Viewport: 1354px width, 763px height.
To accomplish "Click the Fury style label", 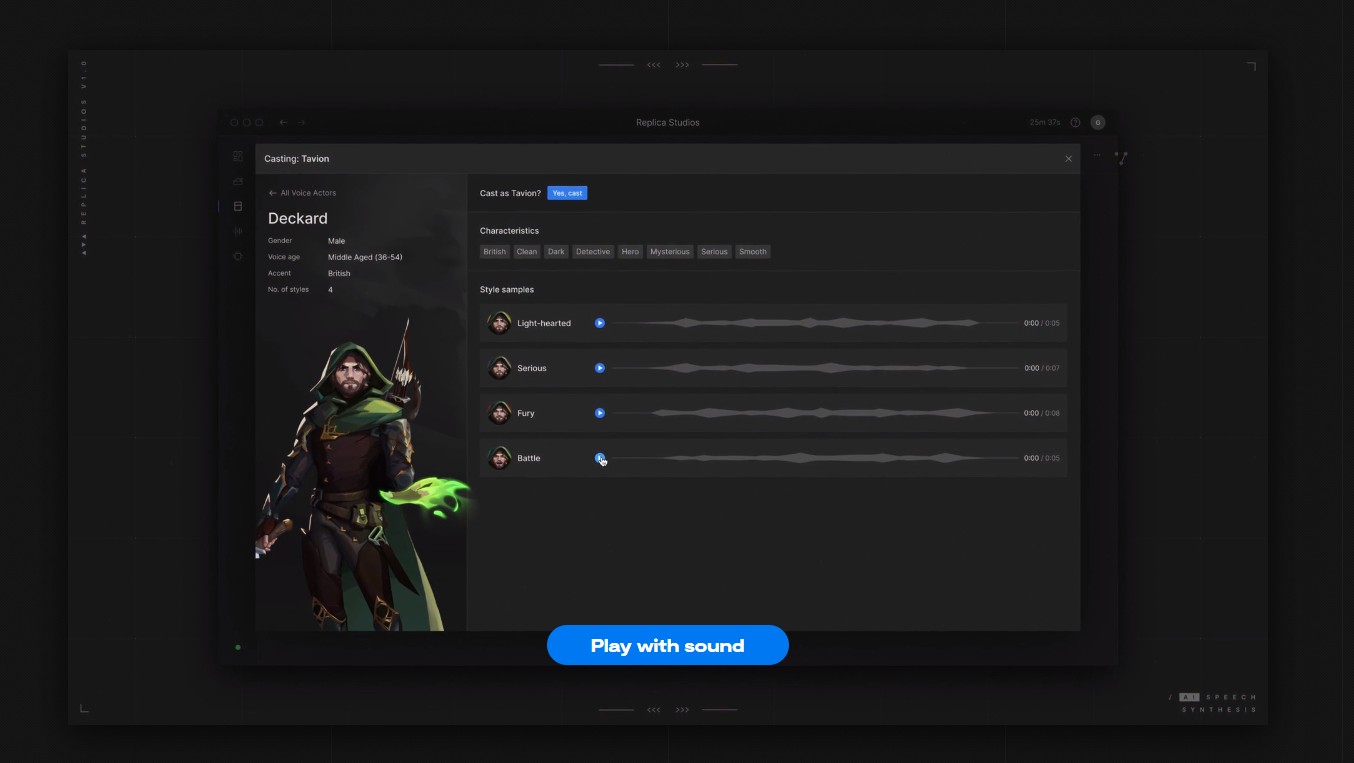I will 526,413.
